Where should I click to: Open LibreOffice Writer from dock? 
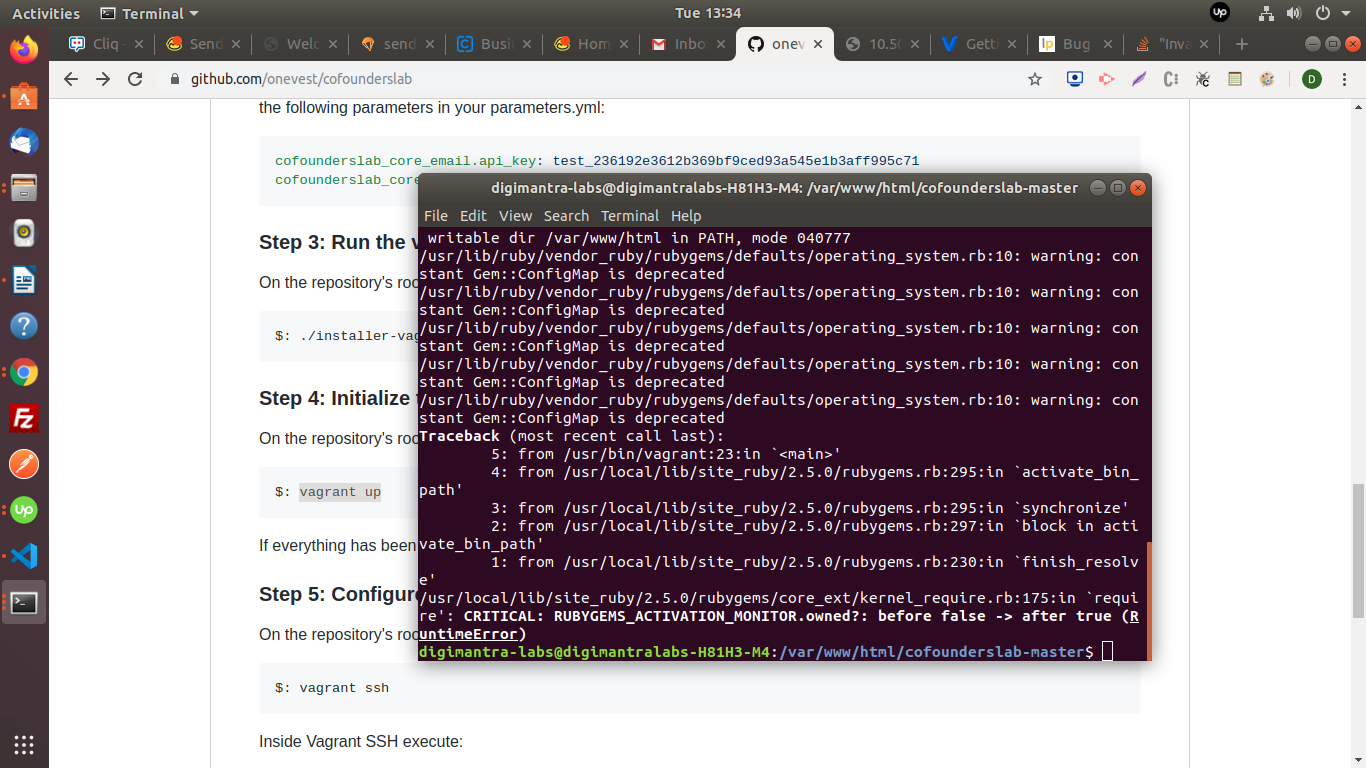[24, 280]
